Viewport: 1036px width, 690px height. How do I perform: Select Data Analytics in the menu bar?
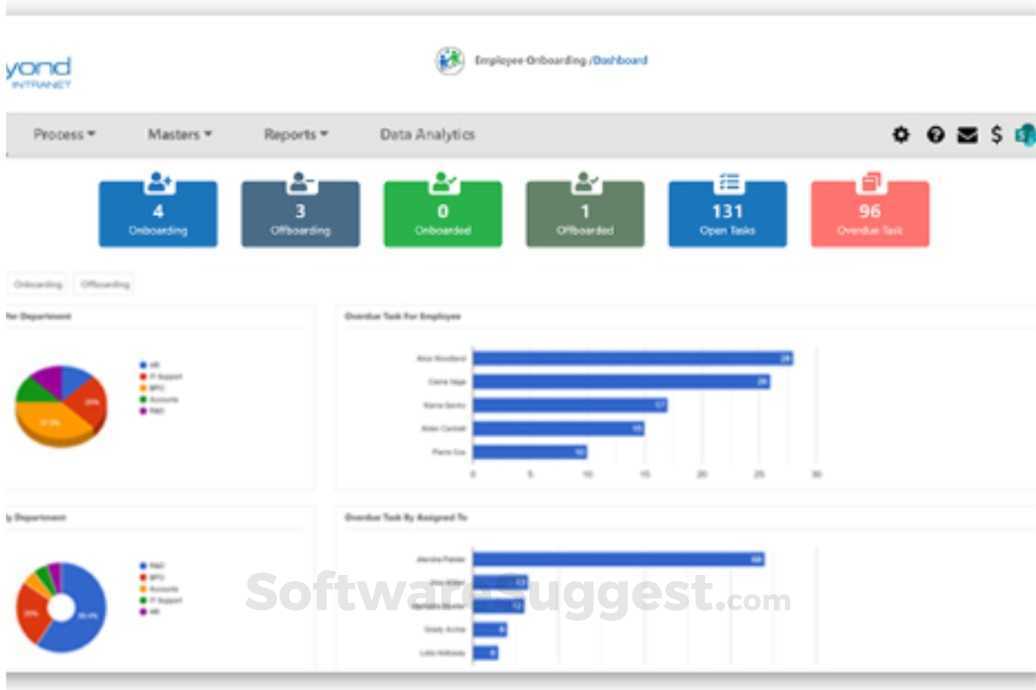tap(427, 134)
